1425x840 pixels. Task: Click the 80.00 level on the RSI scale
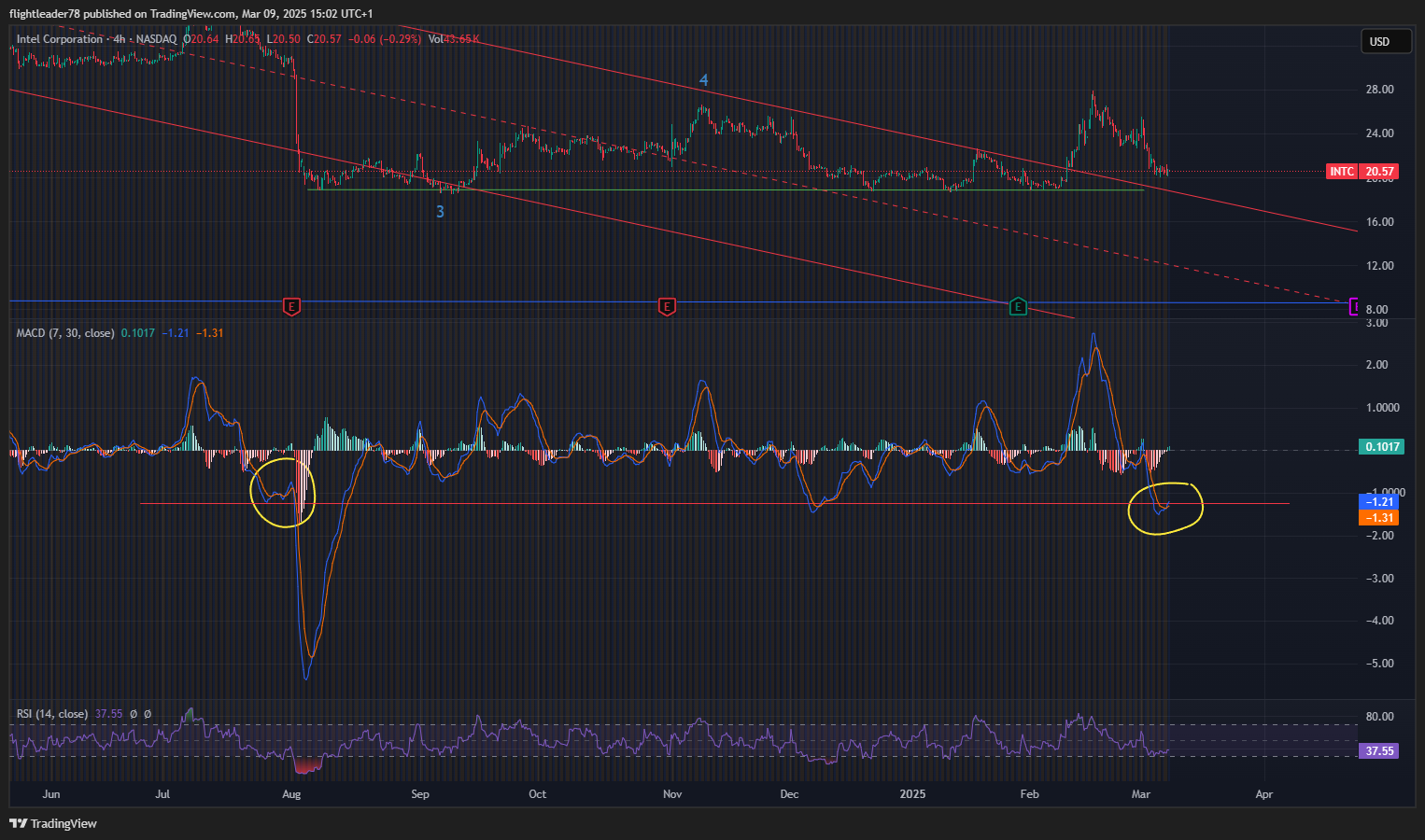[1379, 717]
